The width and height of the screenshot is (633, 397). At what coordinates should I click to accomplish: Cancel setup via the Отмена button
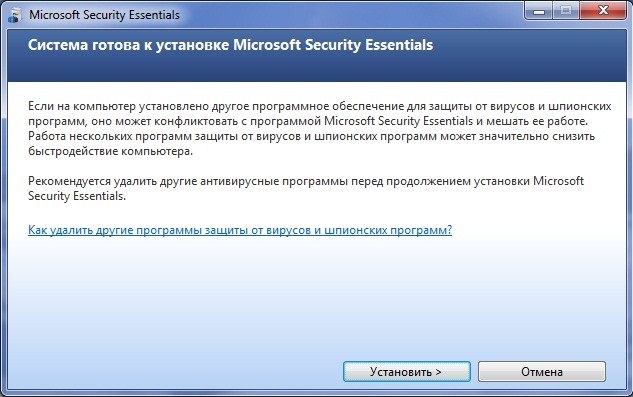coord(542,372)
